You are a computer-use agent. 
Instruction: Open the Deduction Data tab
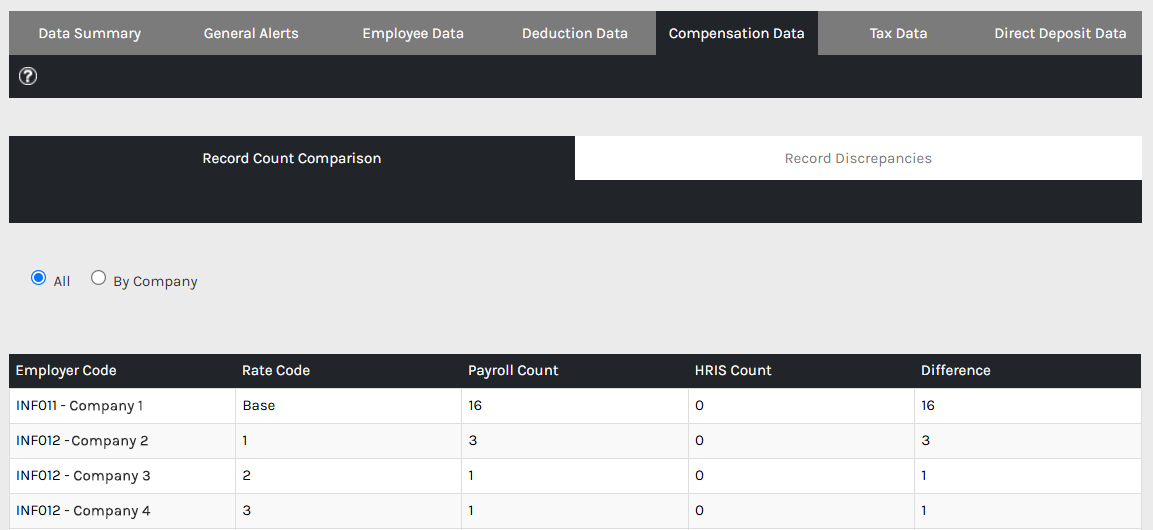pos(575,33)
